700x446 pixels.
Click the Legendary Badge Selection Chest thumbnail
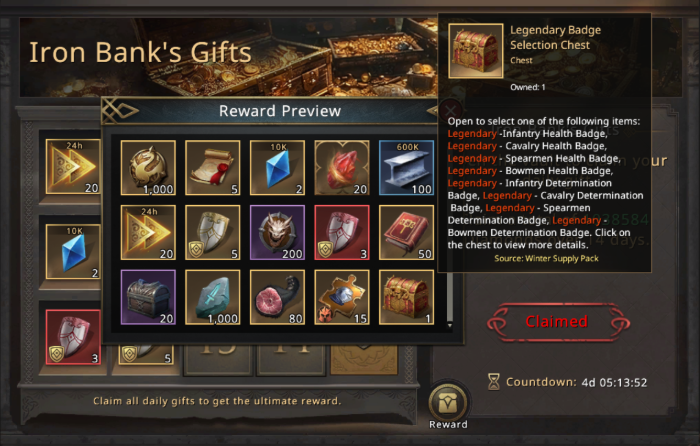tap(476, 51)
